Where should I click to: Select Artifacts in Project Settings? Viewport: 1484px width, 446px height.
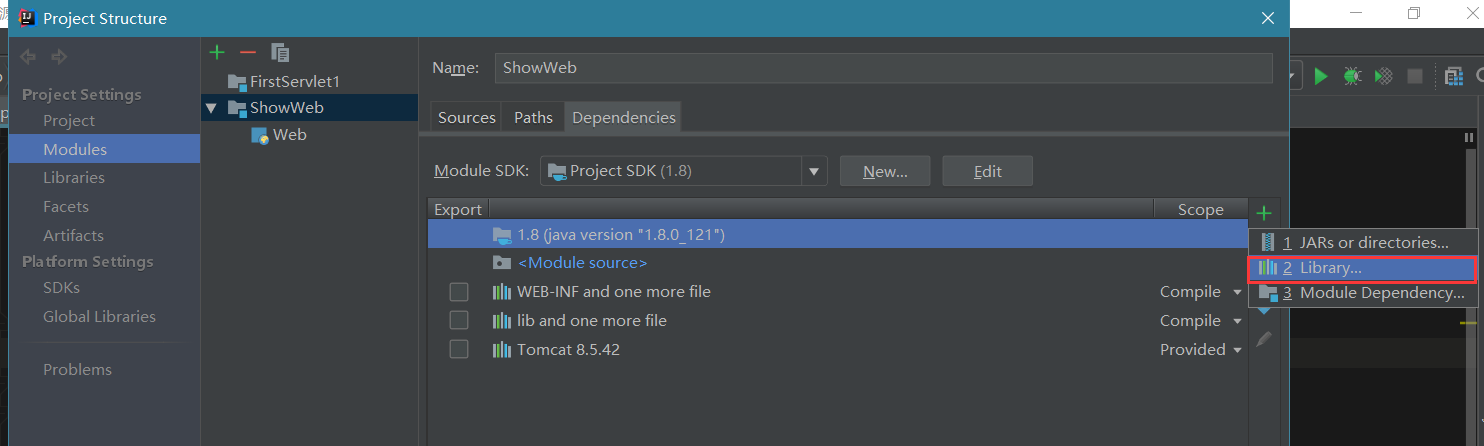point(73,235)
